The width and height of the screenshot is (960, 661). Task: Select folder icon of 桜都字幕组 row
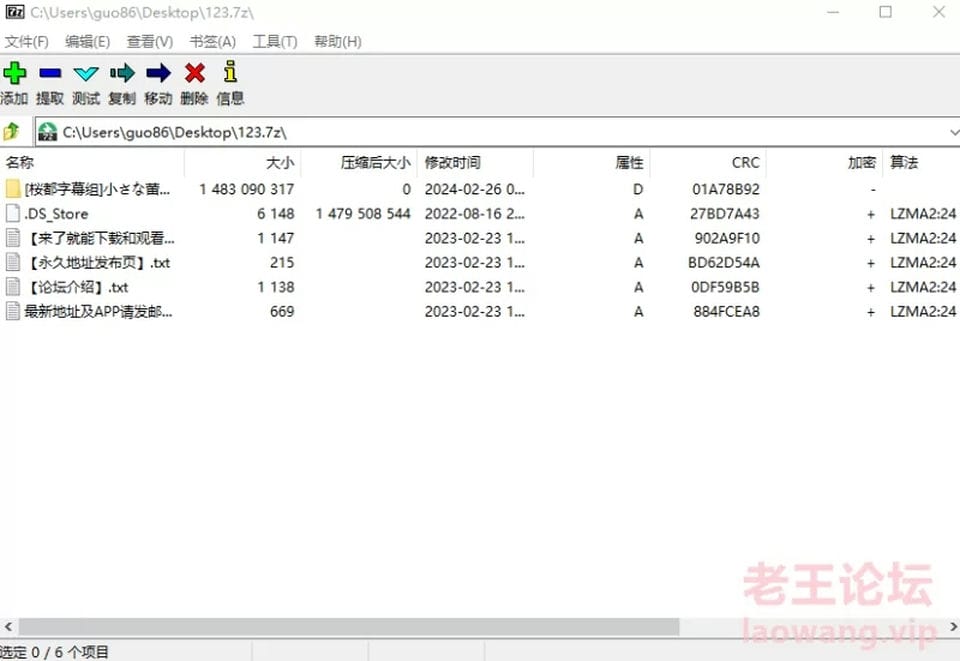click(13, 189)
